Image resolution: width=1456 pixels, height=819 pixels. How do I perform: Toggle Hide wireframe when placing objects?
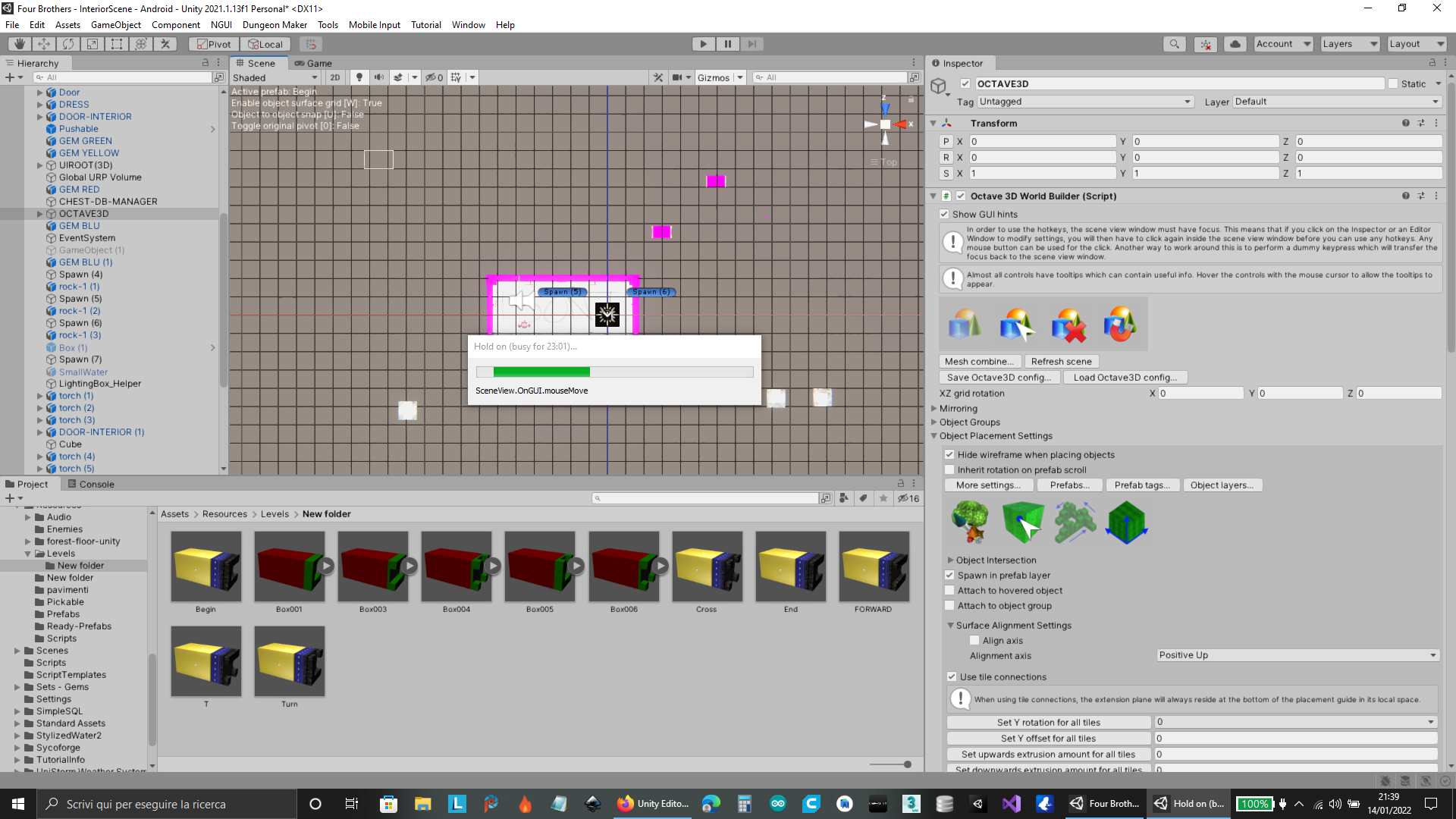[949, 455]
